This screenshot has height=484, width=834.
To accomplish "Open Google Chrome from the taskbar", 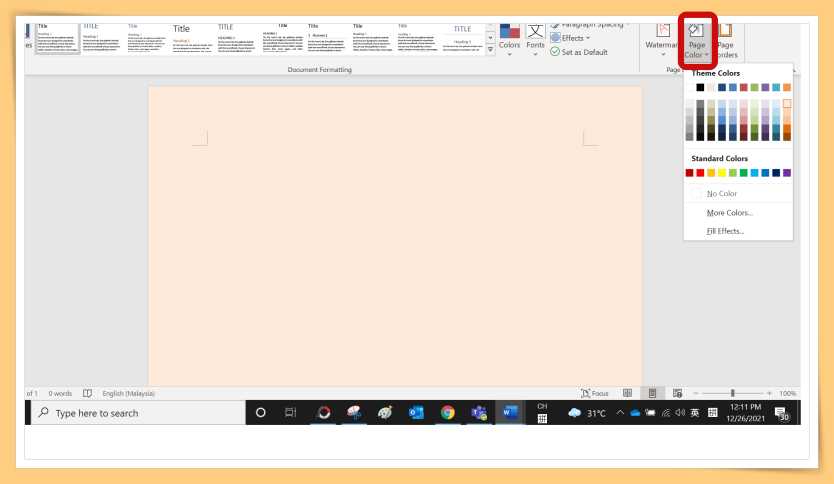I will pos(447,412).
